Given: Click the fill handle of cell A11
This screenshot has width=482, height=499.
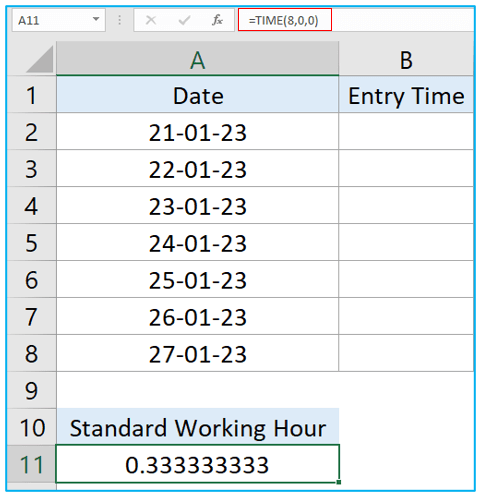Looking at the screenshot, I should [x=339, y=482].
